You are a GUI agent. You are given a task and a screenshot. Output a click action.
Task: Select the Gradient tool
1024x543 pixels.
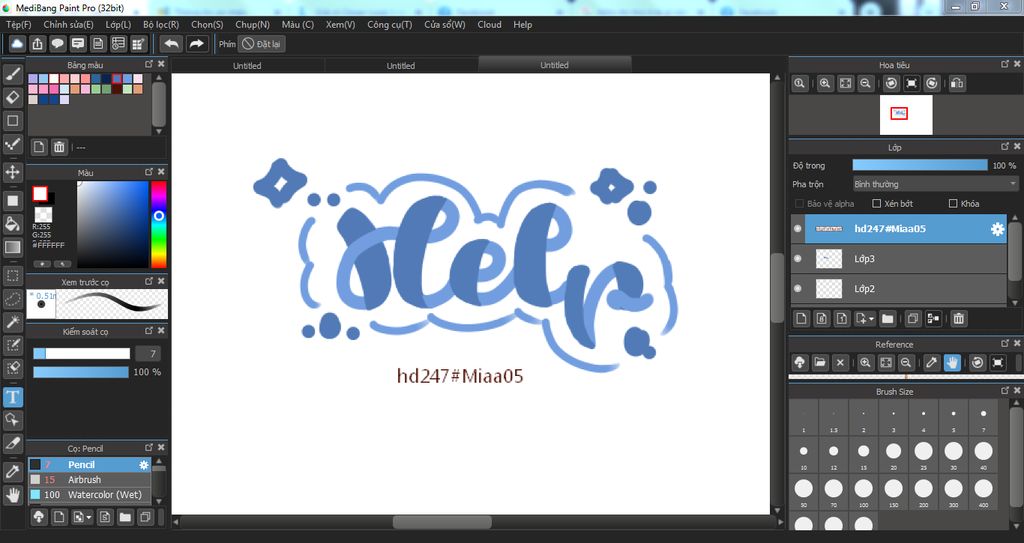pos(12,247)
